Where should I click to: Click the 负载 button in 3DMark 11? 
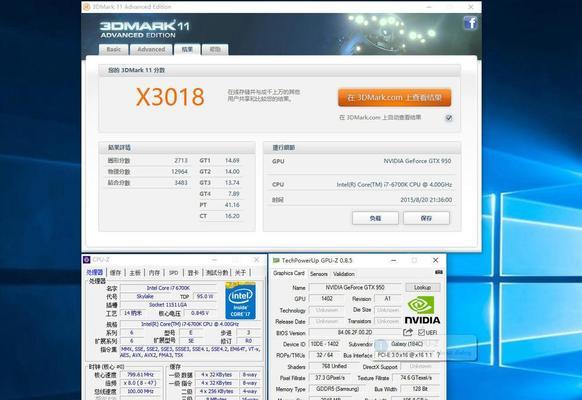tap(375, 218)
